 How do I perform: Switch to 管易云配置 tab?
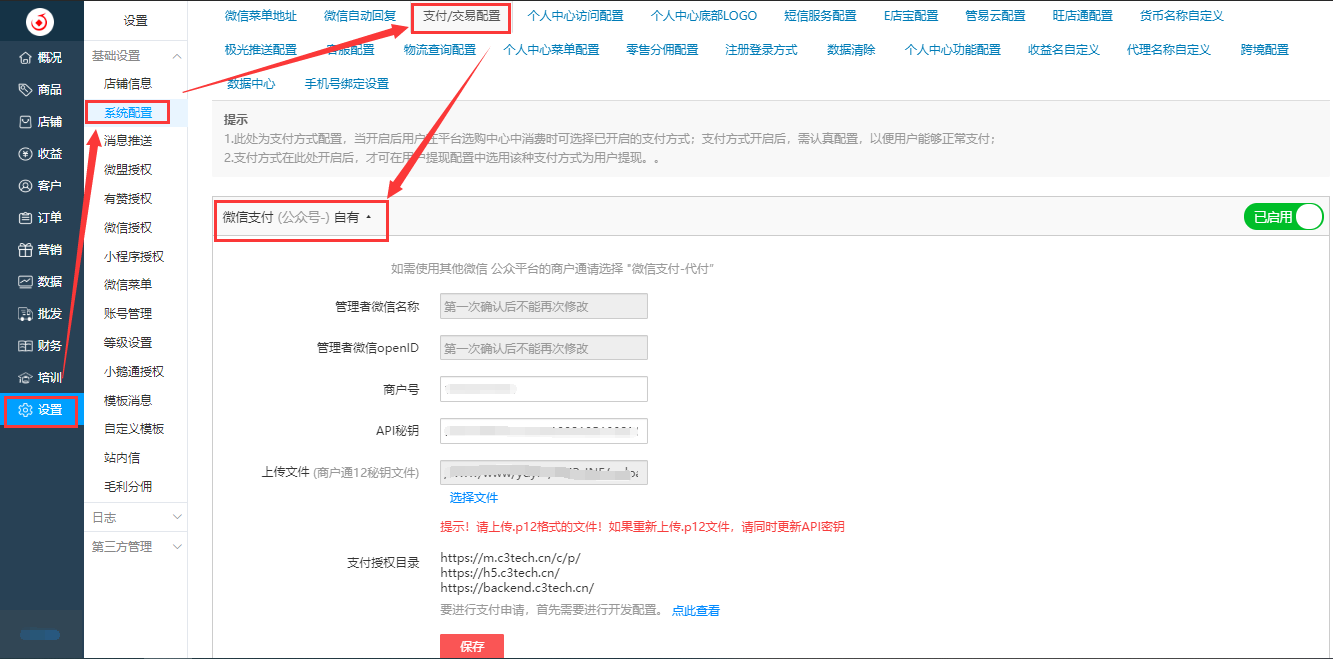point(995,16)
